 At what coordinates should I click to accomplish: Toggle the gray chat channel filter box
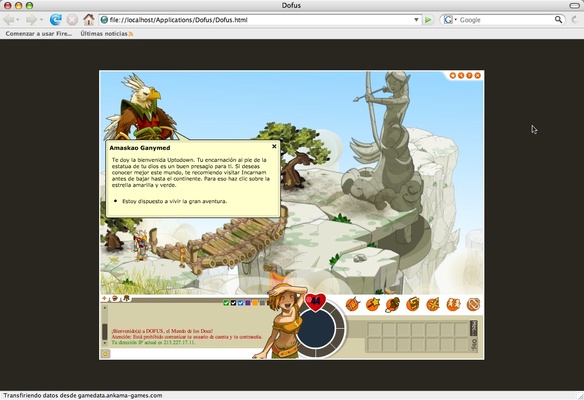point(262,303)
